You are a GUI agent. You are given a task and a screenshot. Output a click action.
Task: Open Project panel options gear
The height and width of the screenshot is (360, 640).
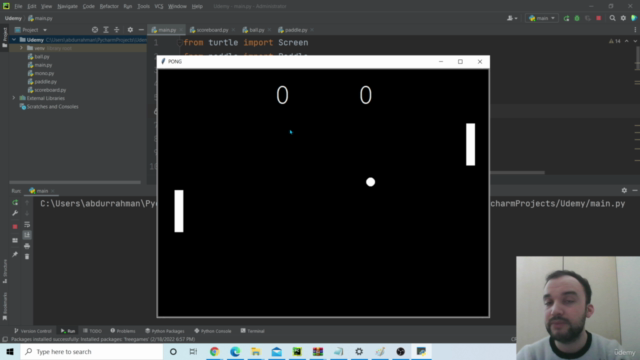coord(130,30)
